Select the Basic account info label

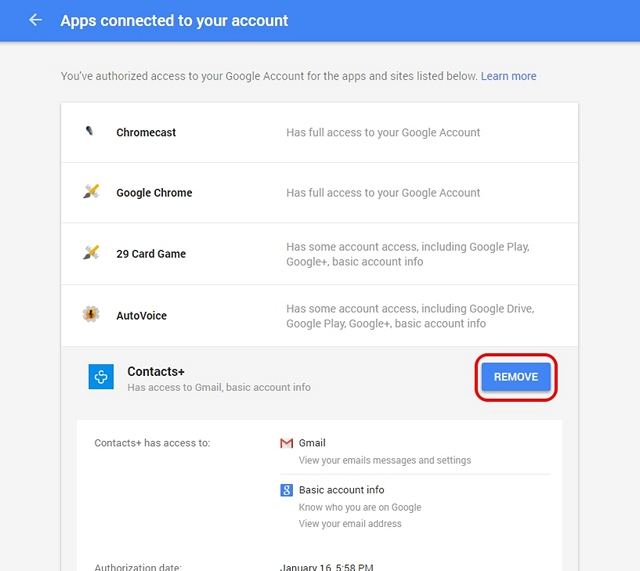pyautogui.click(x=342, y=490)
